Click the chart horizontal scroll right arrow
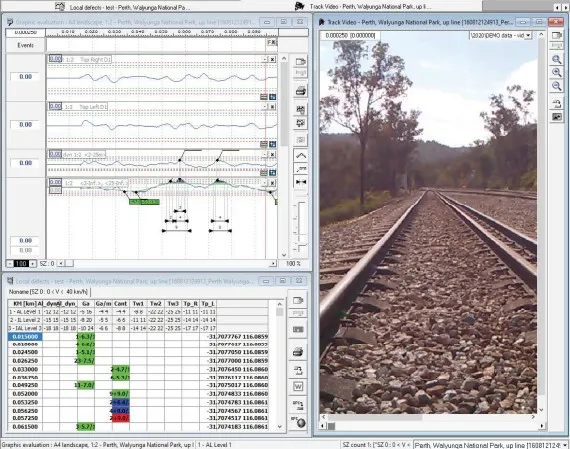 click(x=273, y=263)
